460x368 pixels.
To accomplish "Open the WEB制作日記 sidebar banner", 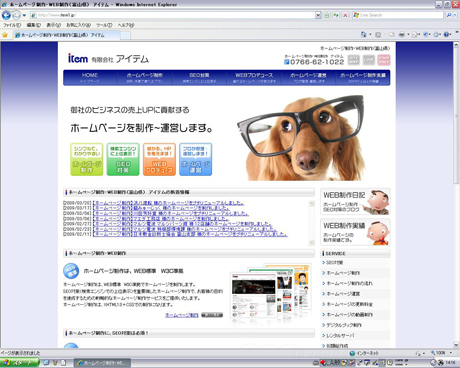I will [x=355, y=201].
